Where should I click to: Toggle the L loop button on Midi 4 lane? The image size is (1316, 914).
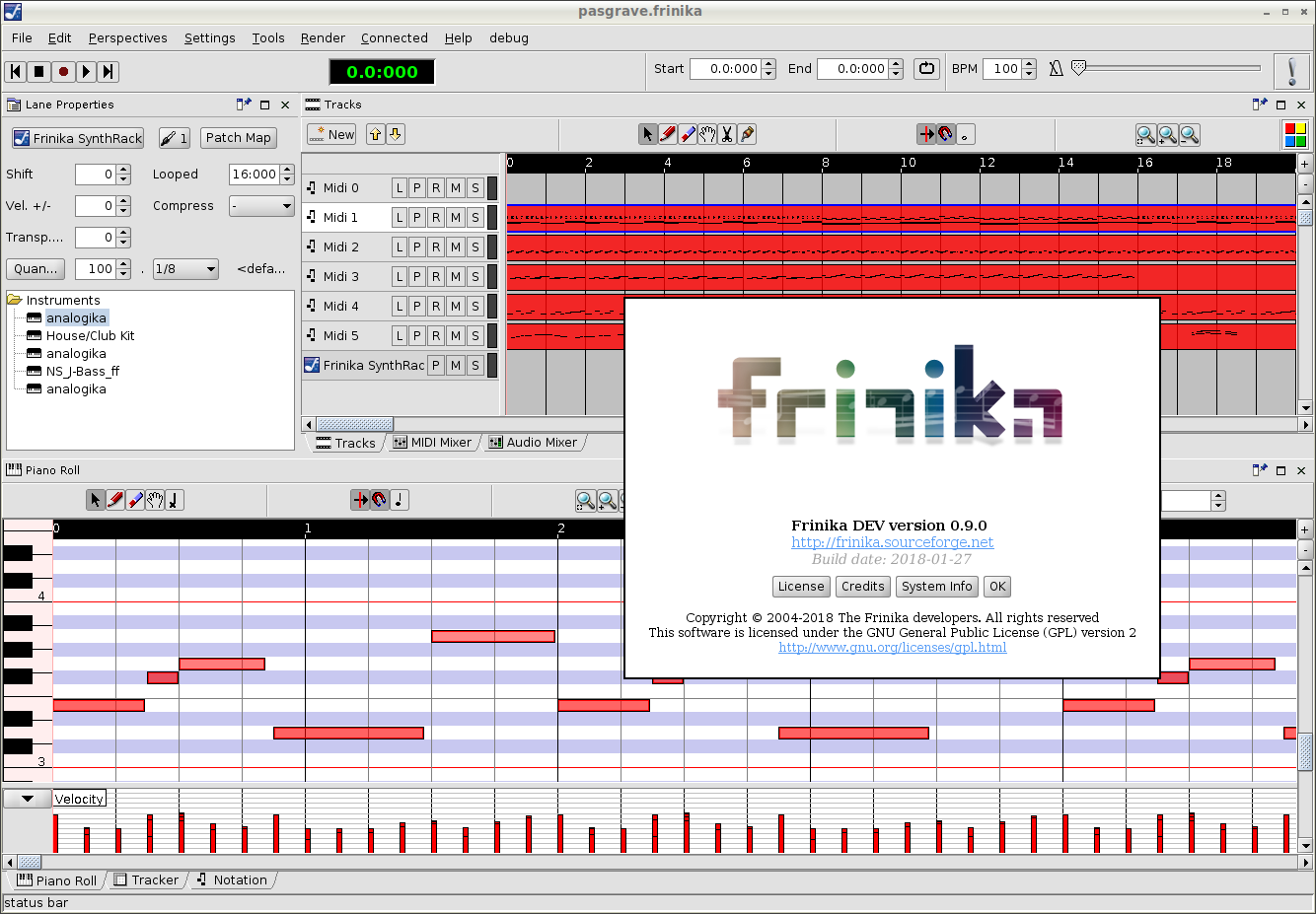pyautogui.click(x=400, y=306)
